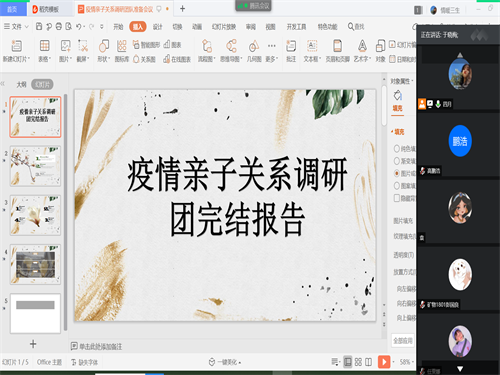This screenshot has height=375, width=500.
Task: Click the save icon in quick toolbar
Action: tap(39, 26)
